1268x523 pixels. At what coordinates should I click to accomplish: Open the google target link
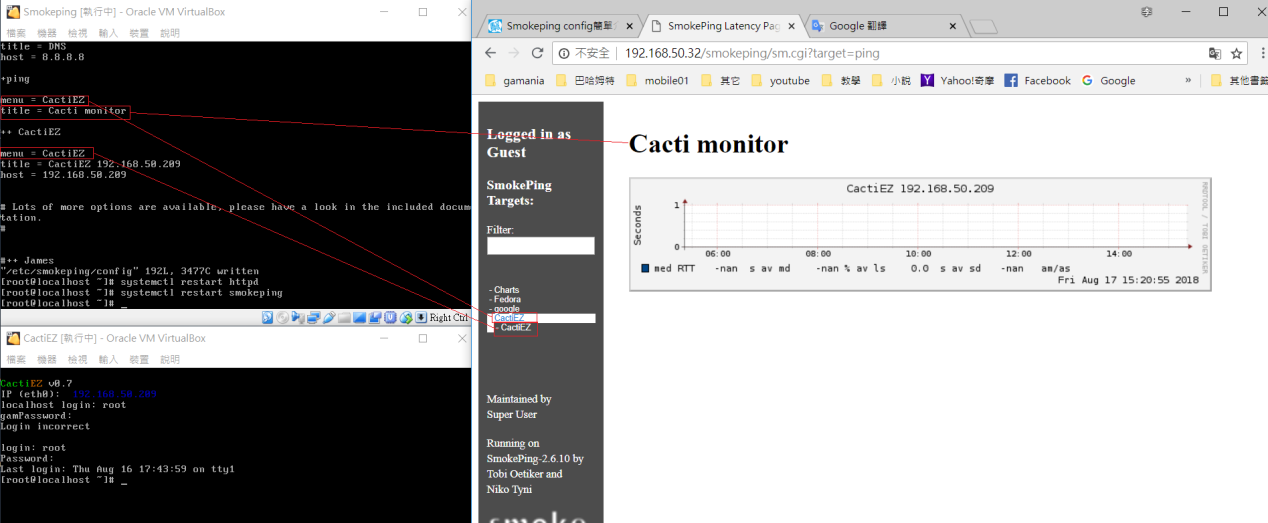click(x=506, y=309)
